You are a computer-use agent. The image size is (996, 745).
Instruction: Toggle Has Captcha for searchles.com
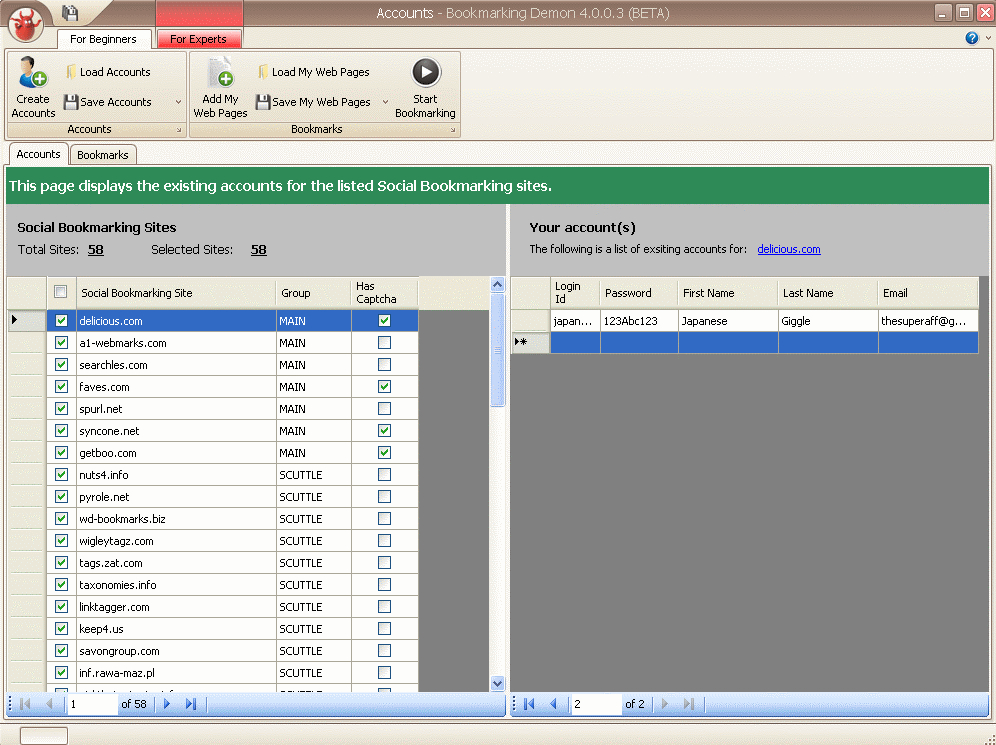(384, 365)
